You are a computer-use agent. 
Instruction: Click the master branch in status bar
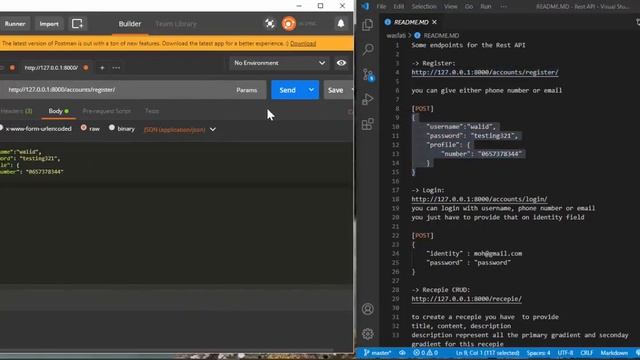pyautogui.click(x=378, y=353)
